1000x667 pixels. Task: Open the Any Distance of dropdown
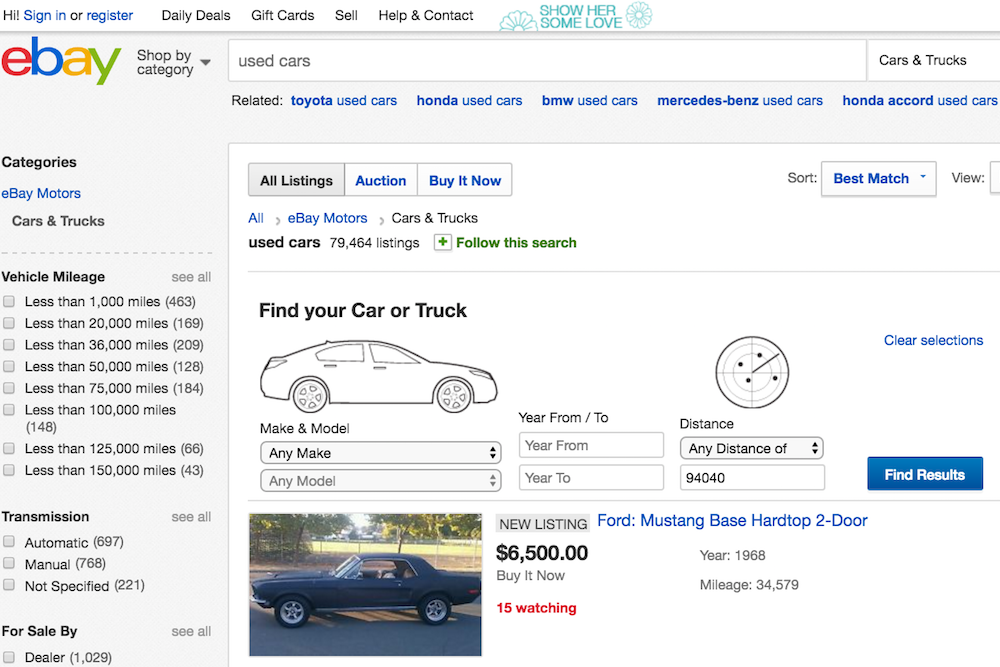(752, 448)
